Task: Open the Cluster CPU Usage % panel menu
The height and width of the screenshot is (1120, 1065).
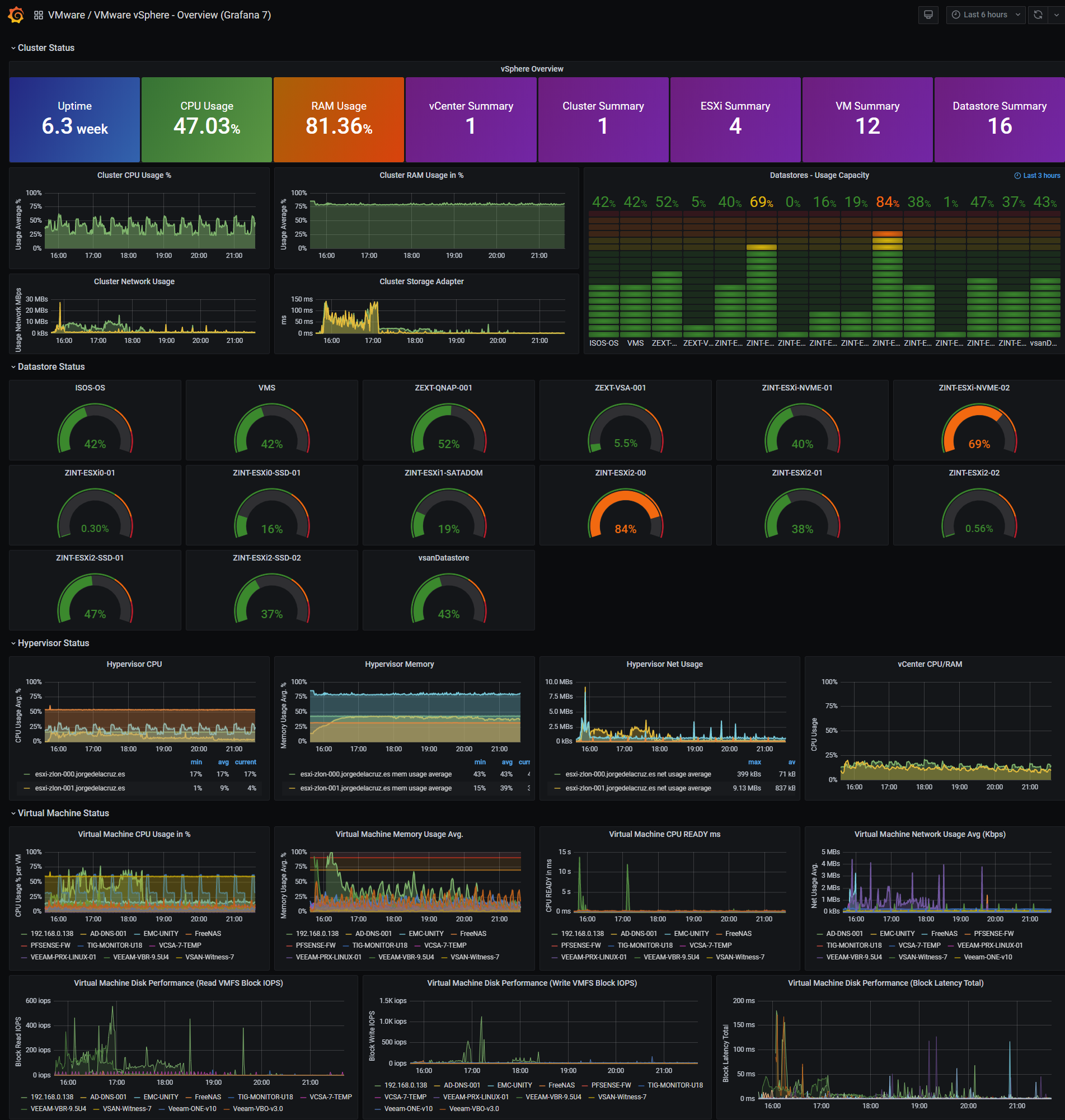Action: point(134,175)
